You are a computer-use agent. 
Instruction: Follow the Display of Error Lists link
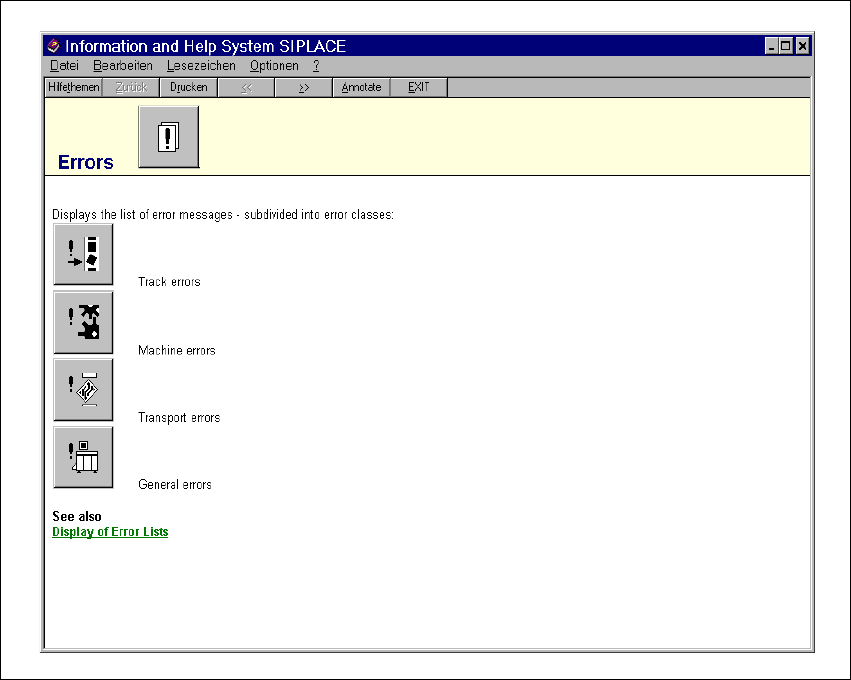(110, 532)
